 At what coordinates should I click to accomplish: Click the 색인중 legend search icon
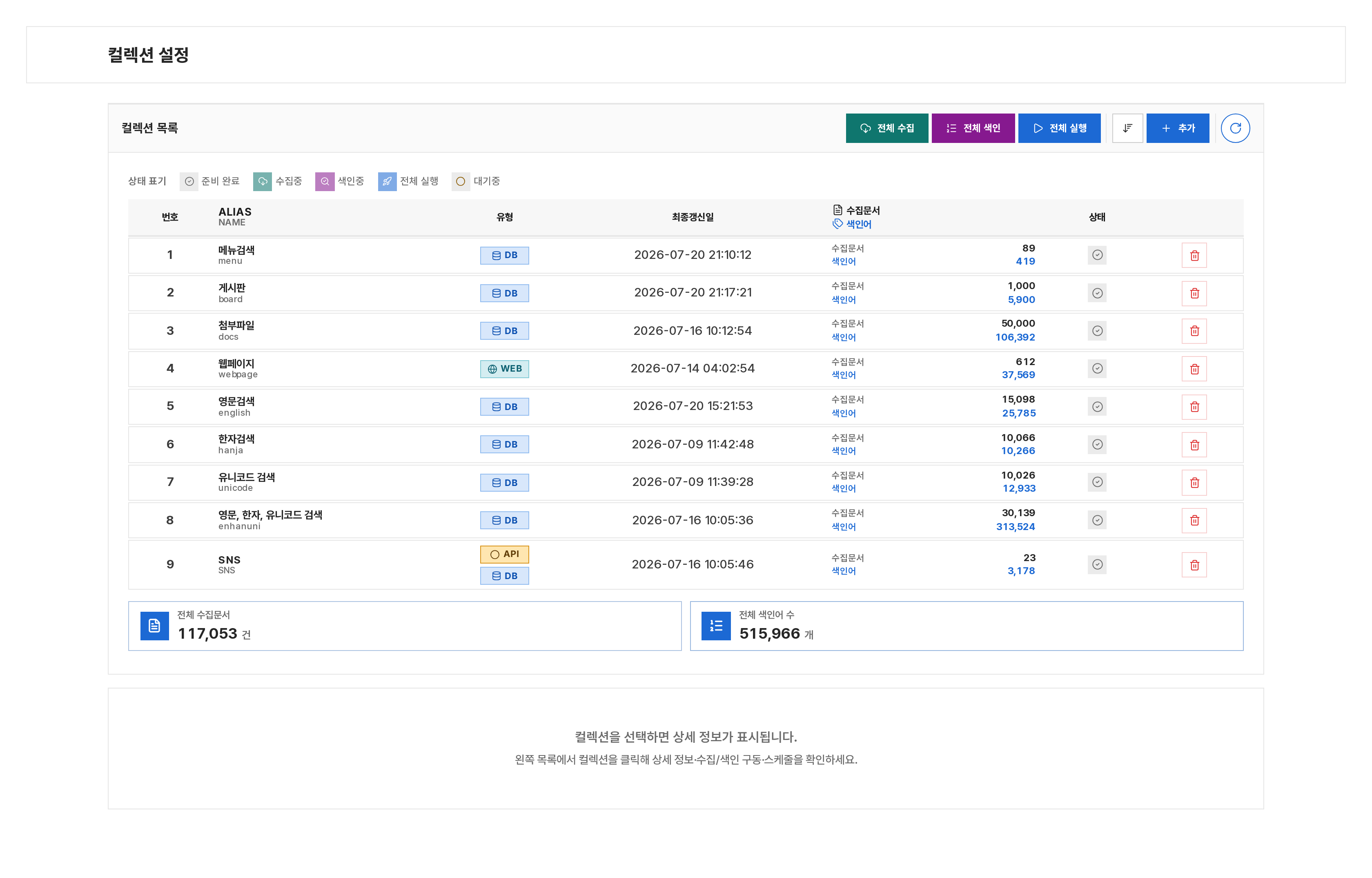[324, 181]
